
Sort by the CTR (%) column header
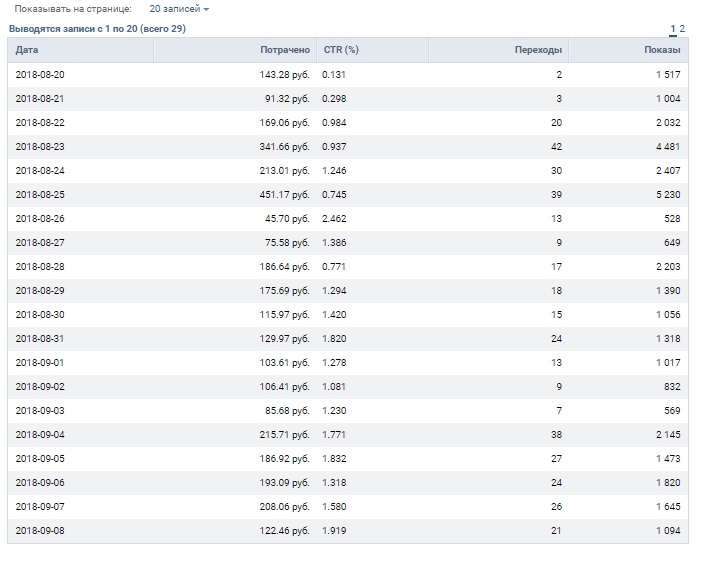341,50
